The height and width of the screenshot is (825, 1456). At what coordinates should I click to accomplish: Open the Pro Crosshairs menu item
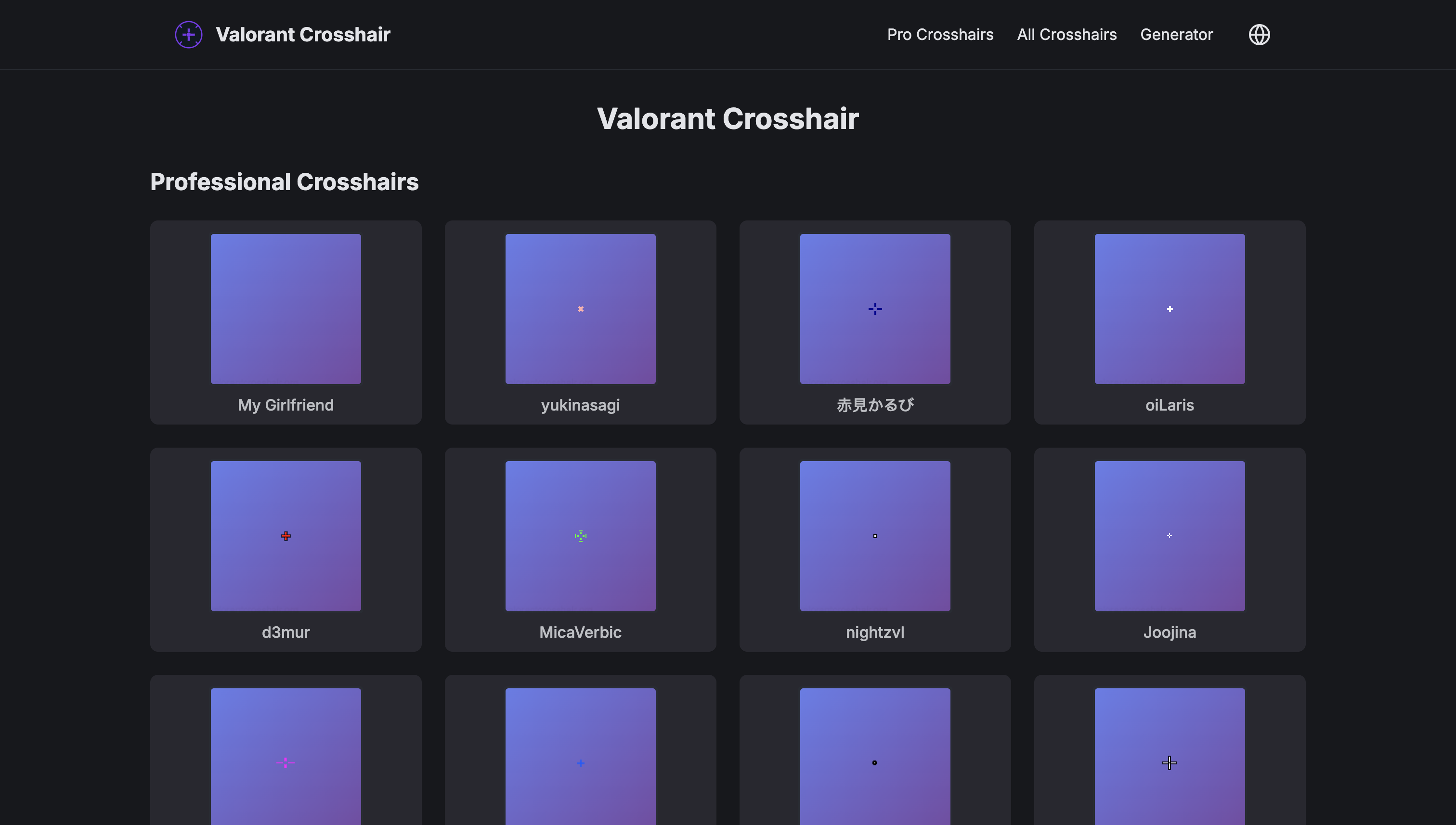tap(940, 35)
